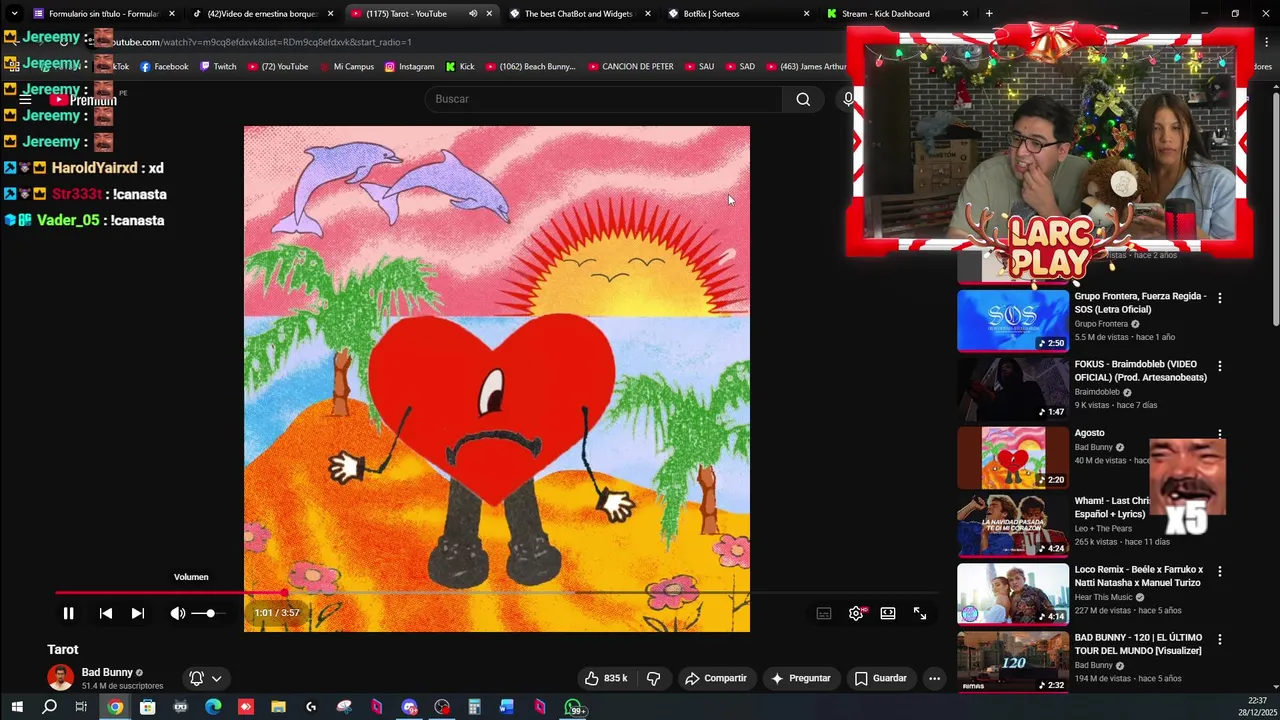Switch to Stream - Kick Dashboard tab

pos(896,14)
